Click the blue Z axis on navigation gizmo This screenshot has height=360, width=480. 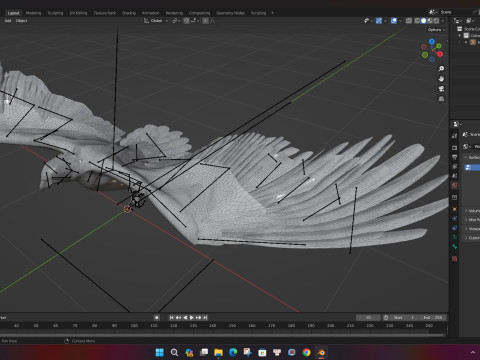click(432, 42)
